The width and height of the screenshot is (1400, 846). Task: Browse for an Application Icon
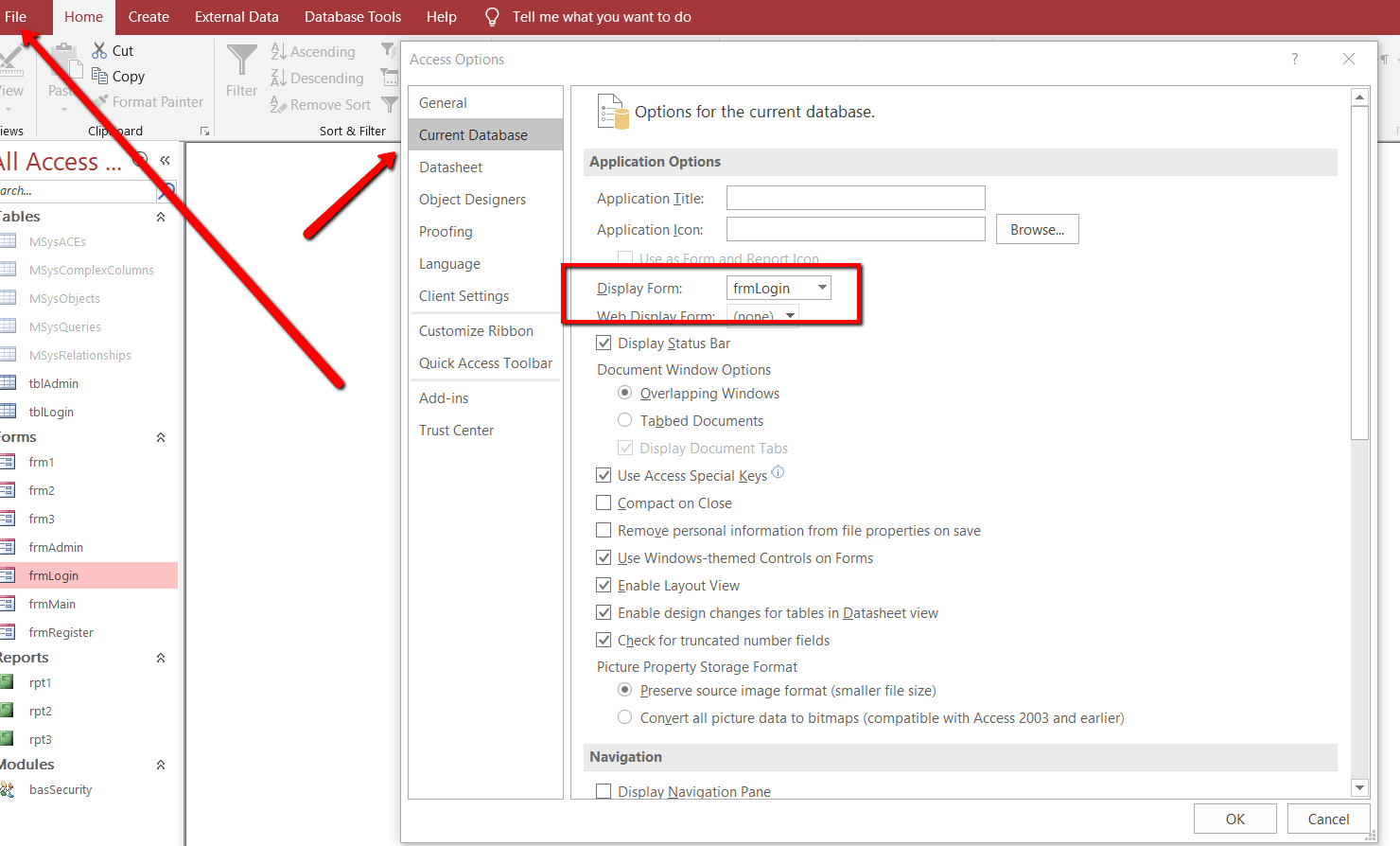tap(1037, 228)
